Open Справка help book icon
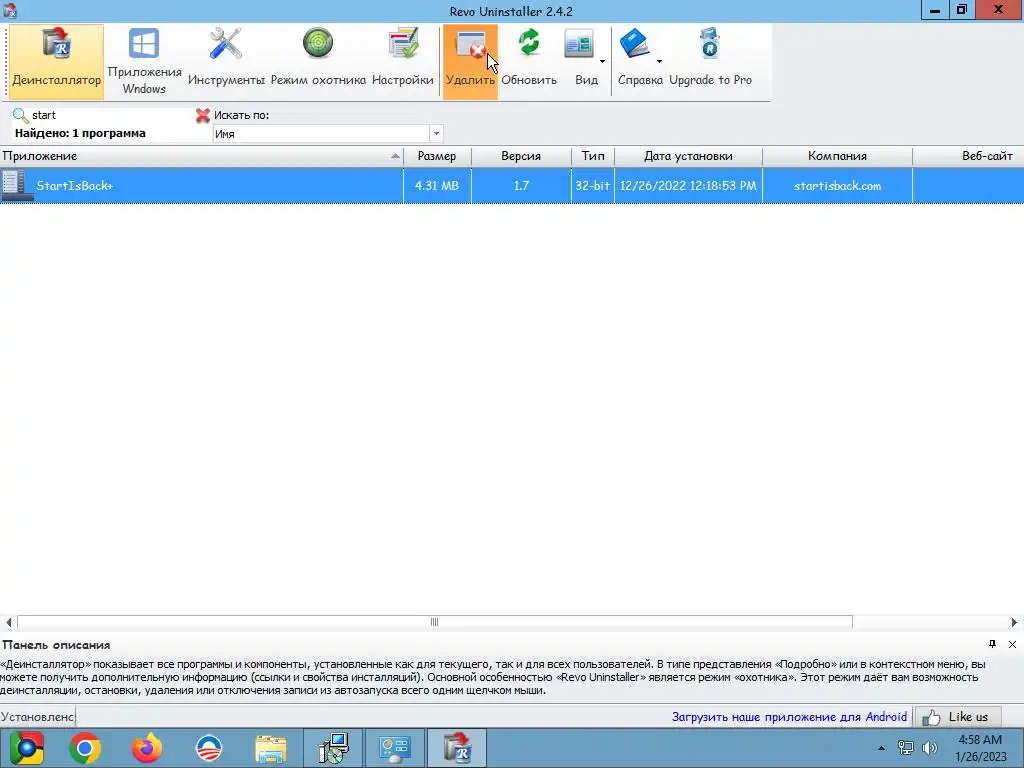Viewport: 1024px width, 768px height. [x=633, y=44]
